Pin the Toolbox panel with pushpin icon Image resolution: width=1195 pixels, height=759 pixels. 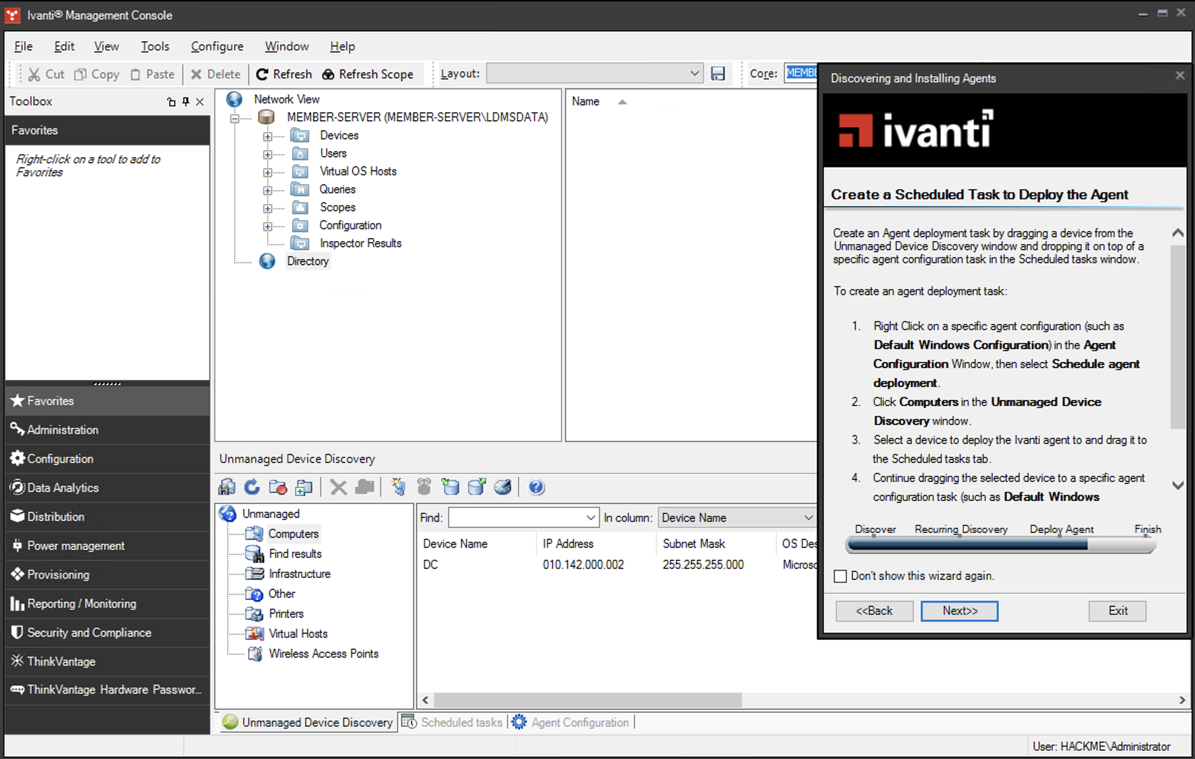coord(185,101)
